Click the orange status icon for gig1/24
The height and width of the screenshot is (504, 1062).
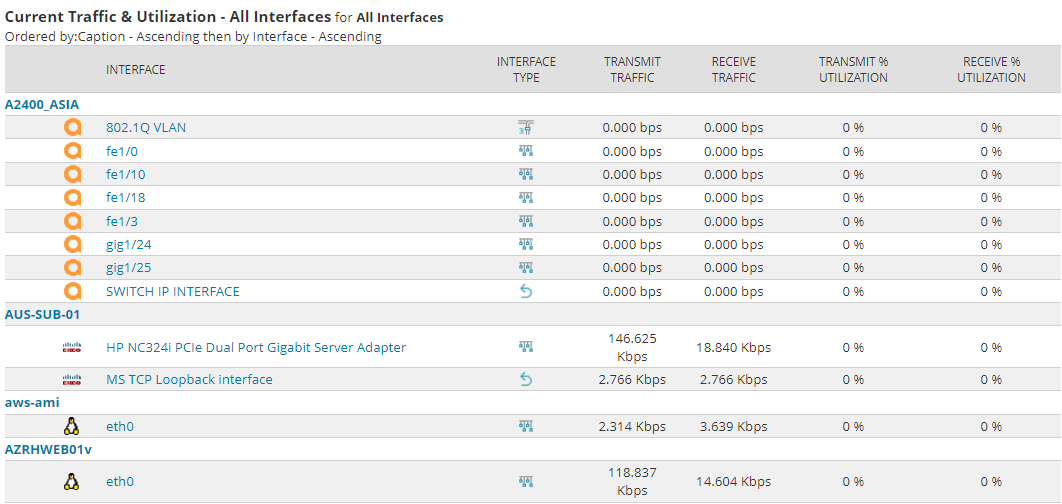point(72,244)
